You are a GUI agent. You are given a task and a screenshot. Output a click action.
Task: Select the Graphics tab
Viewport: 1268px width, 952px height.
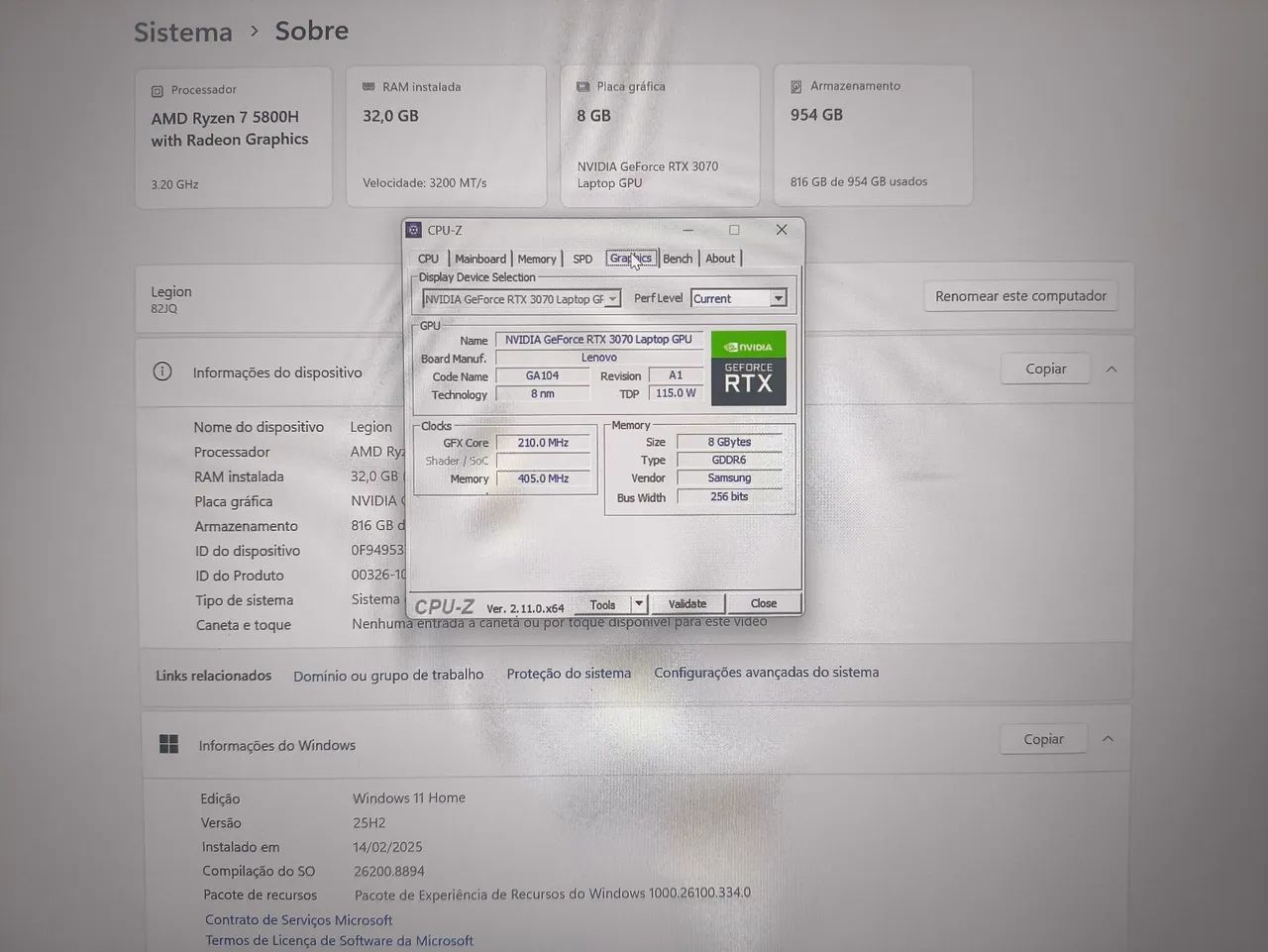[x=631, y=259]
